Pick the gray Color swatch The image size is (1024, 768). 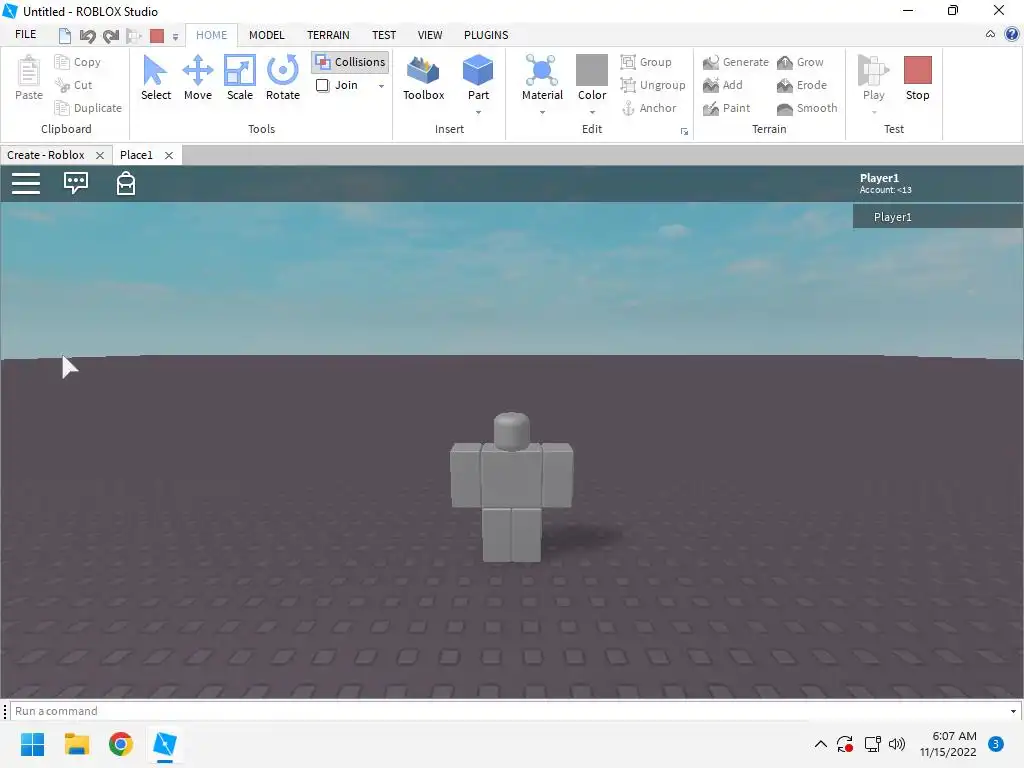pos(592,70)
